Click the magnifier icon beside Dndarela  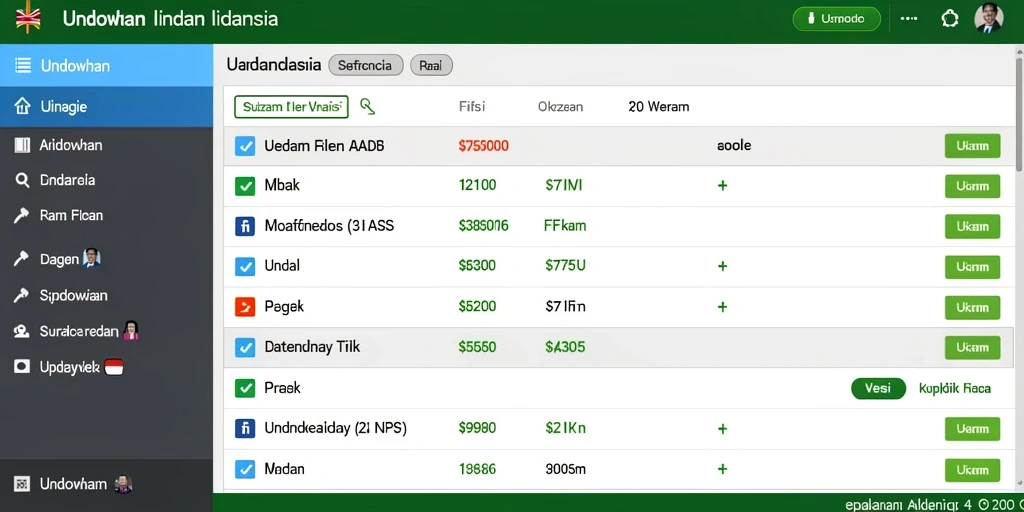[x=22, y=180]
